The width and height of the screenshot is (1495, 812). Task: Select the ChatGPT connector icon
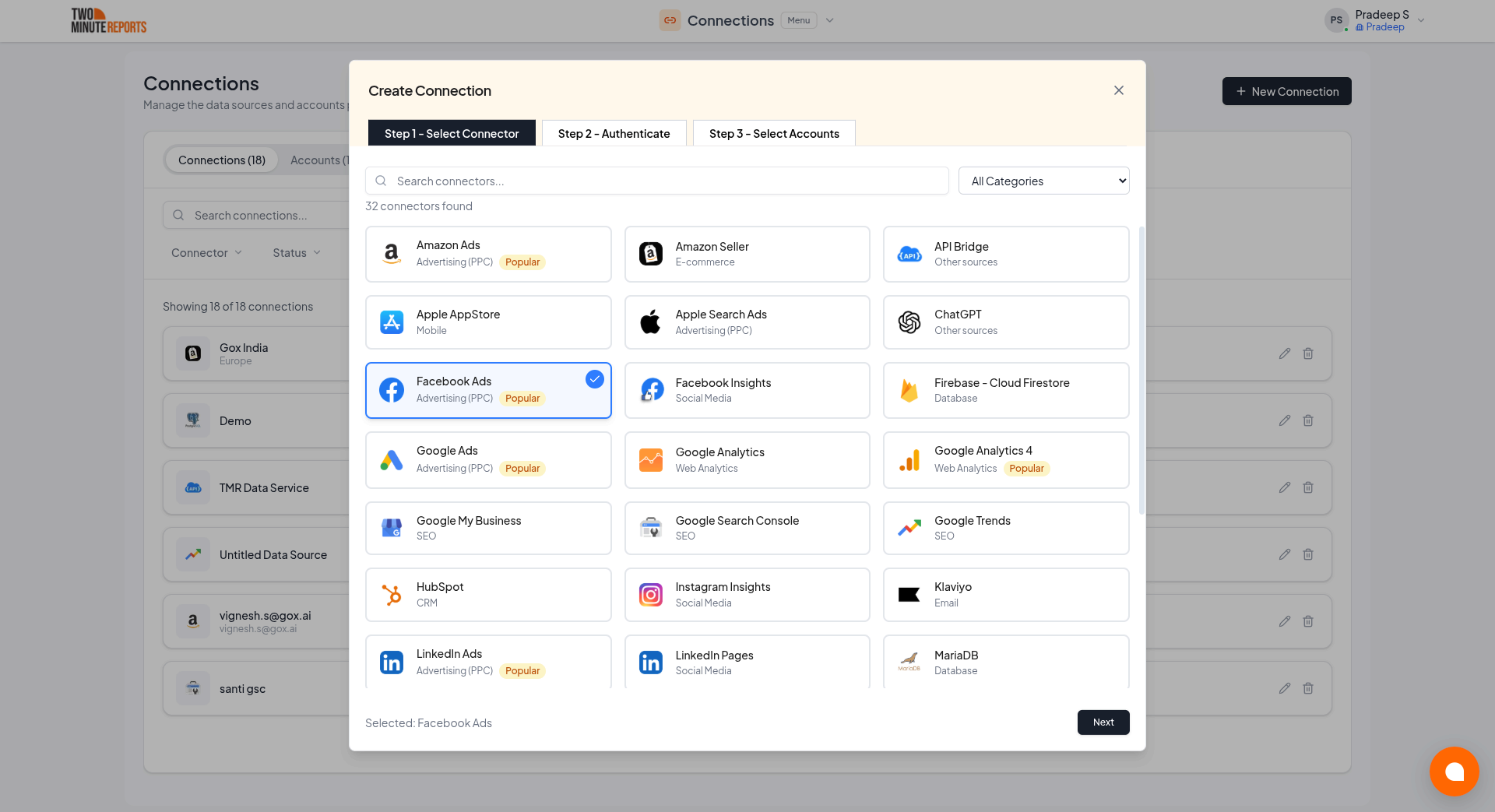coord(909,322)
